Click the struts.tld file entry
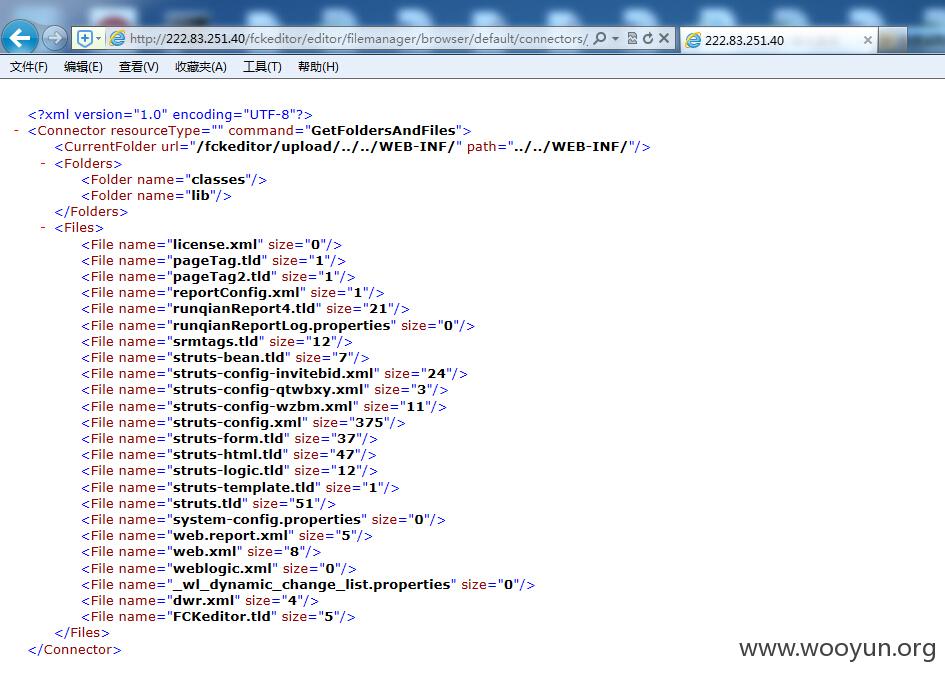Image resolution: width=945 pixels, height=677 pixels. 209,504
